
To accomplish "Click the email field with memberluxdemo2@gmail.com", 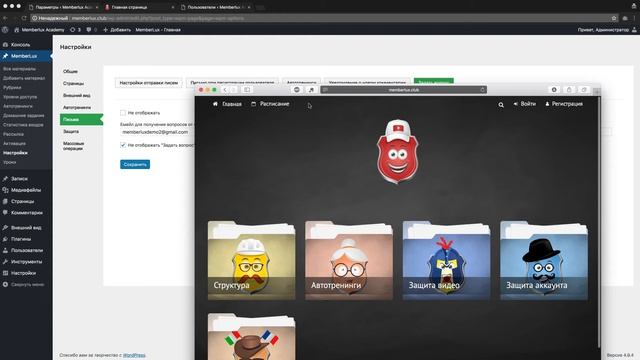I will 157,132.
